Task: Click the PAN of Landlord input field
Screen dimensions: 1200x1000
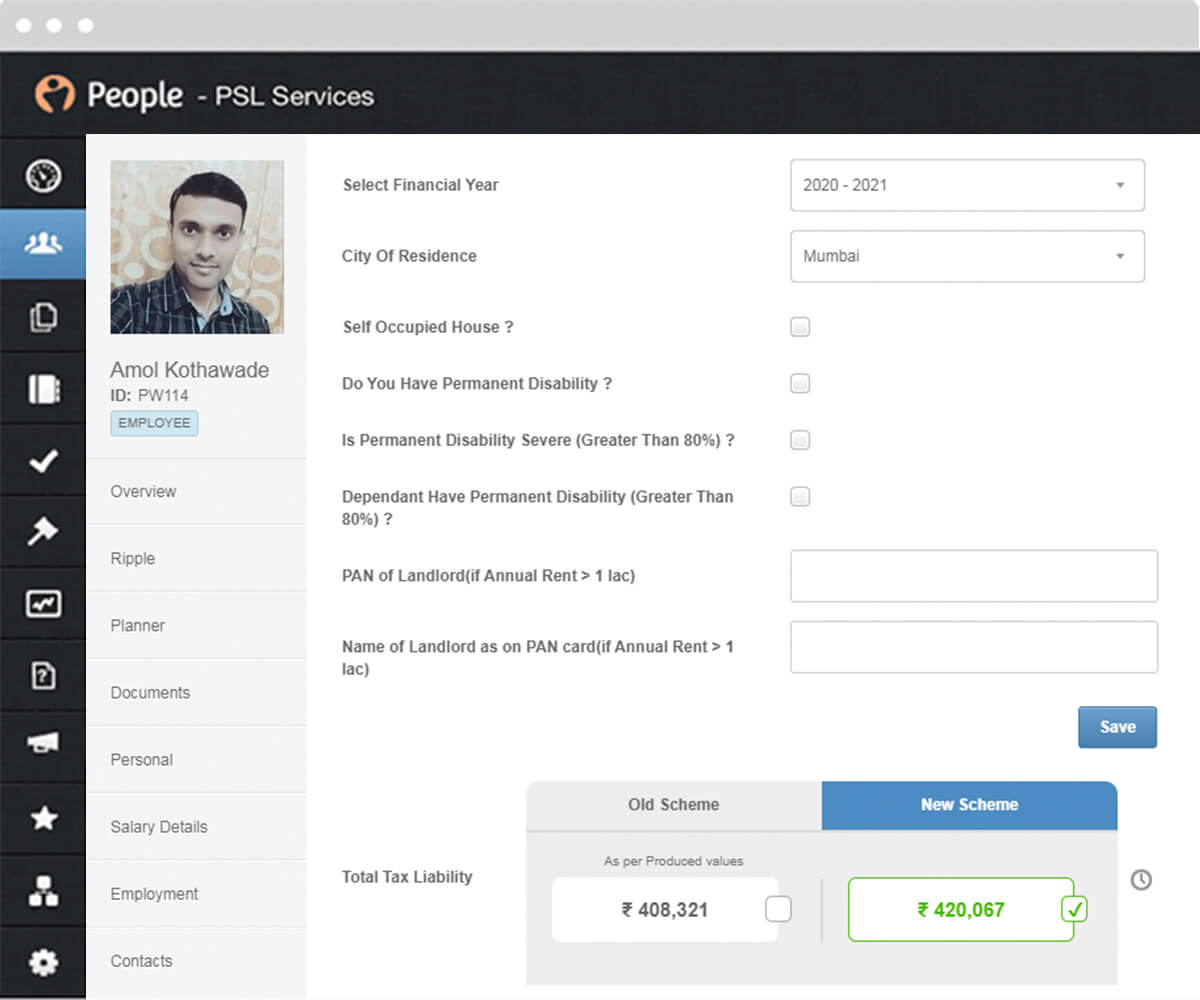Action: tap(973, 576)
